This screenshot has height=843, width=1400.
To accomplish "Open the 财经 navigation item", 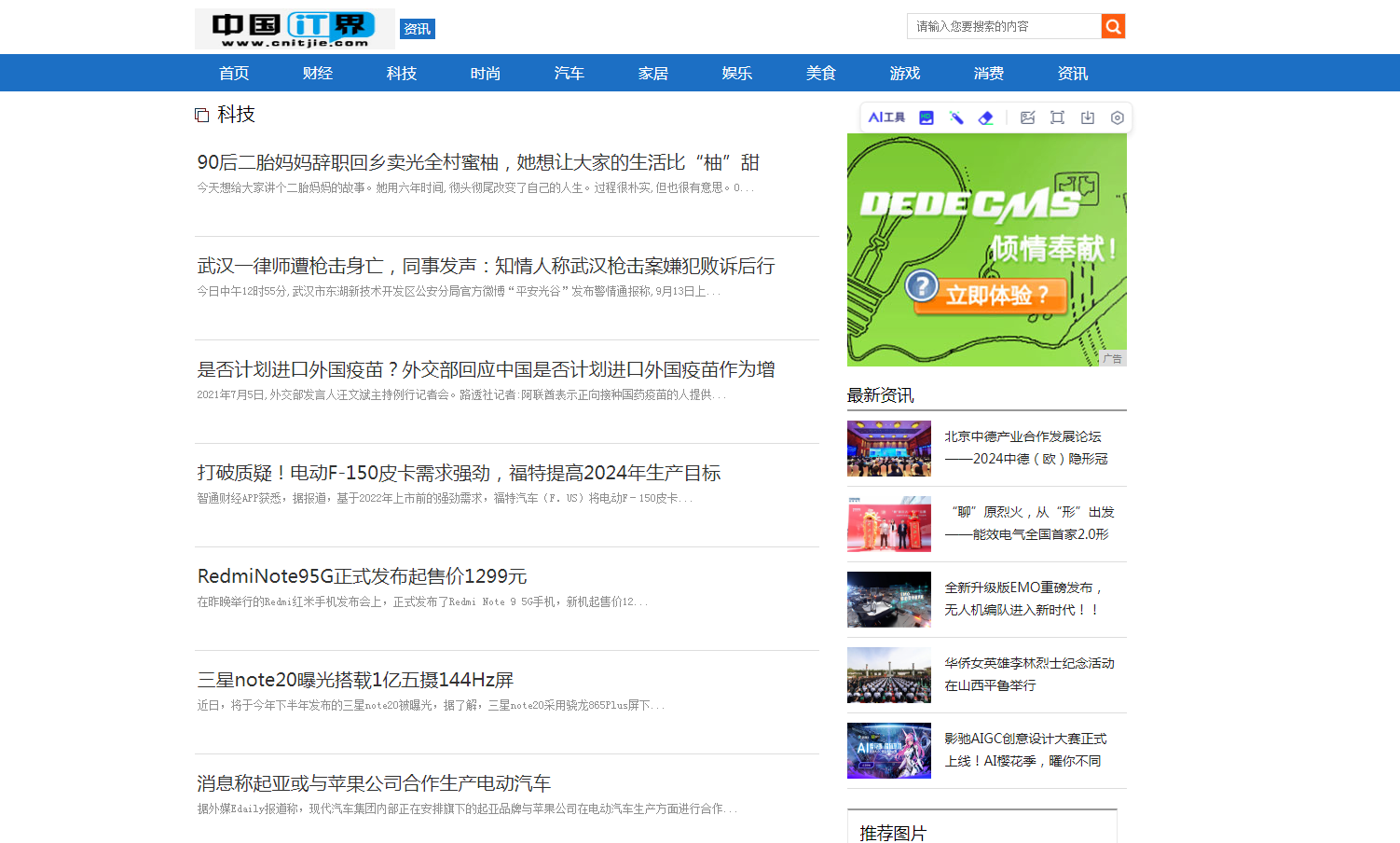I will [x=318, y=73].
